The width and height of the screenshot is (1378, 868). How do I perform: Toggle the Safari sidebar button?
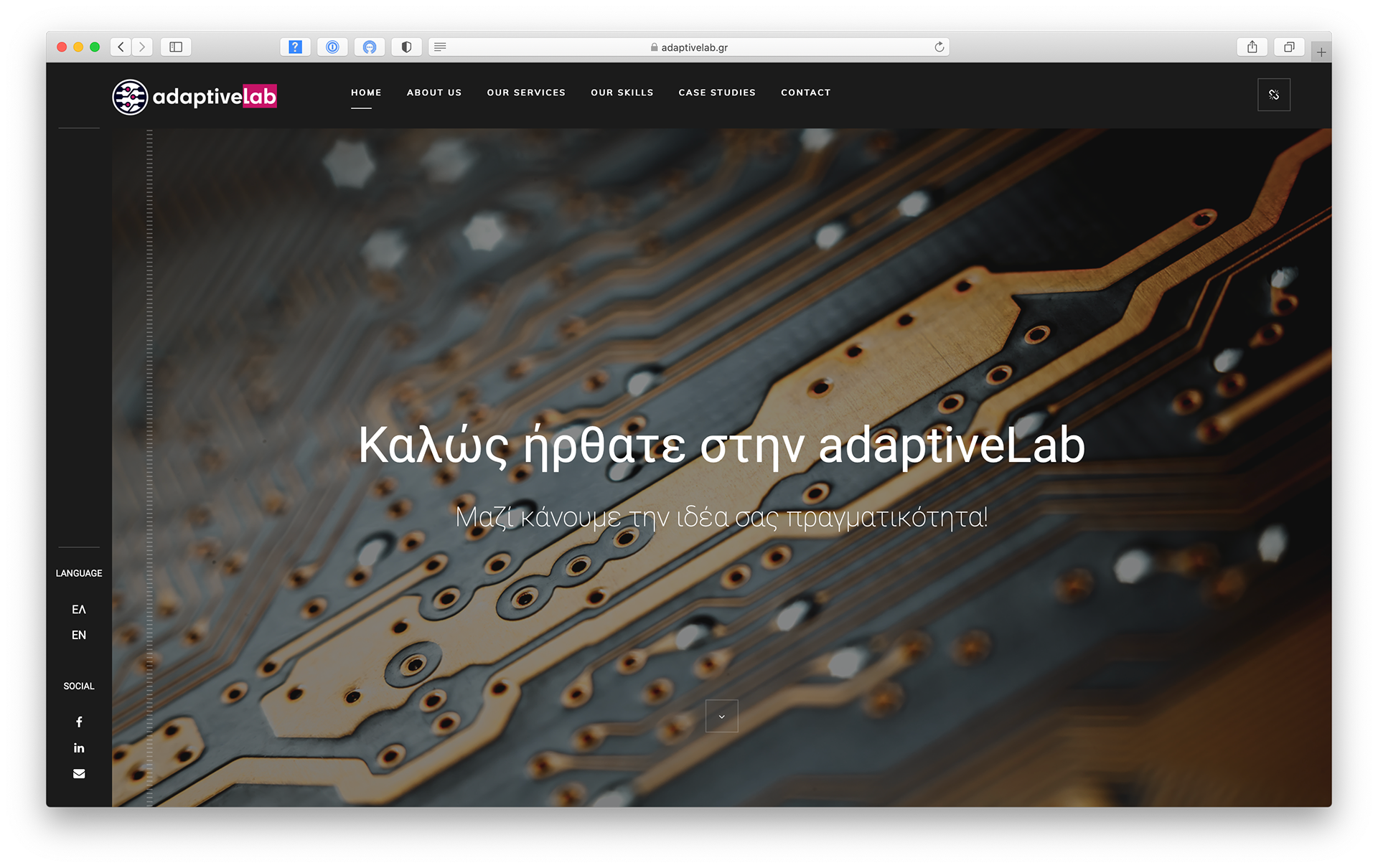coord(176,47)
